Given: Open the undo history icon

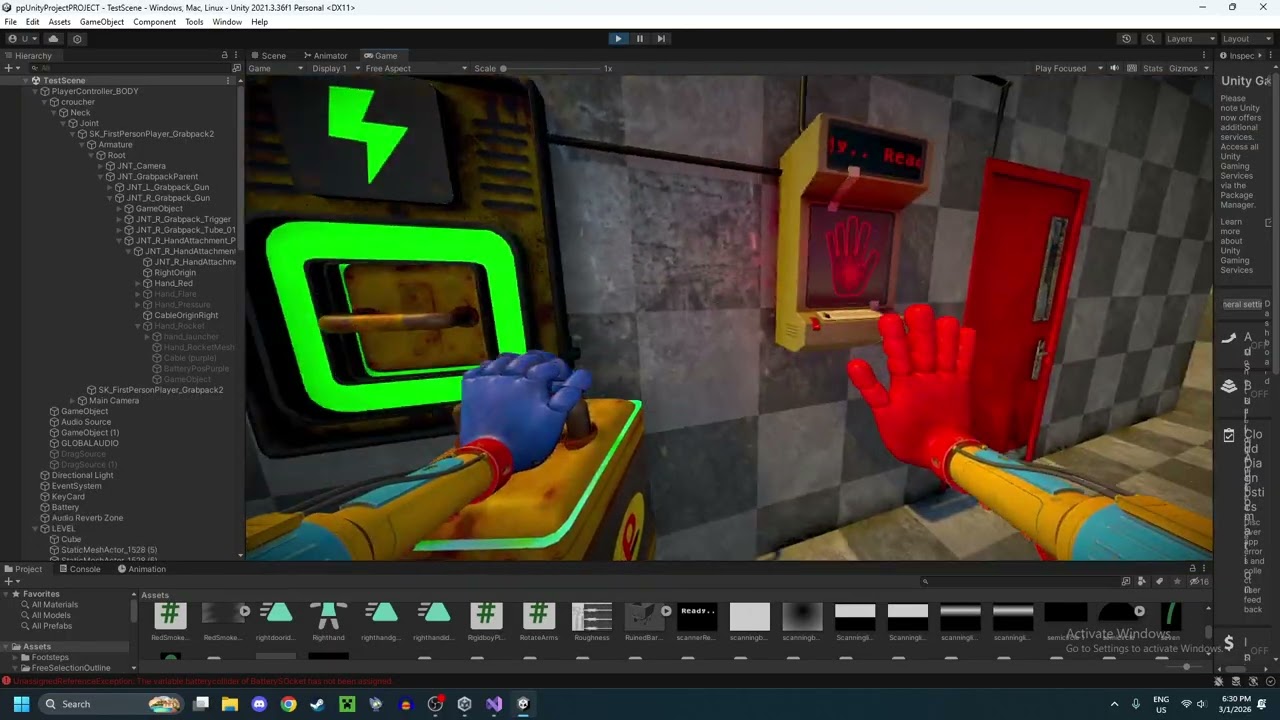Looking at the screenshot, I should click(1126, 39).
